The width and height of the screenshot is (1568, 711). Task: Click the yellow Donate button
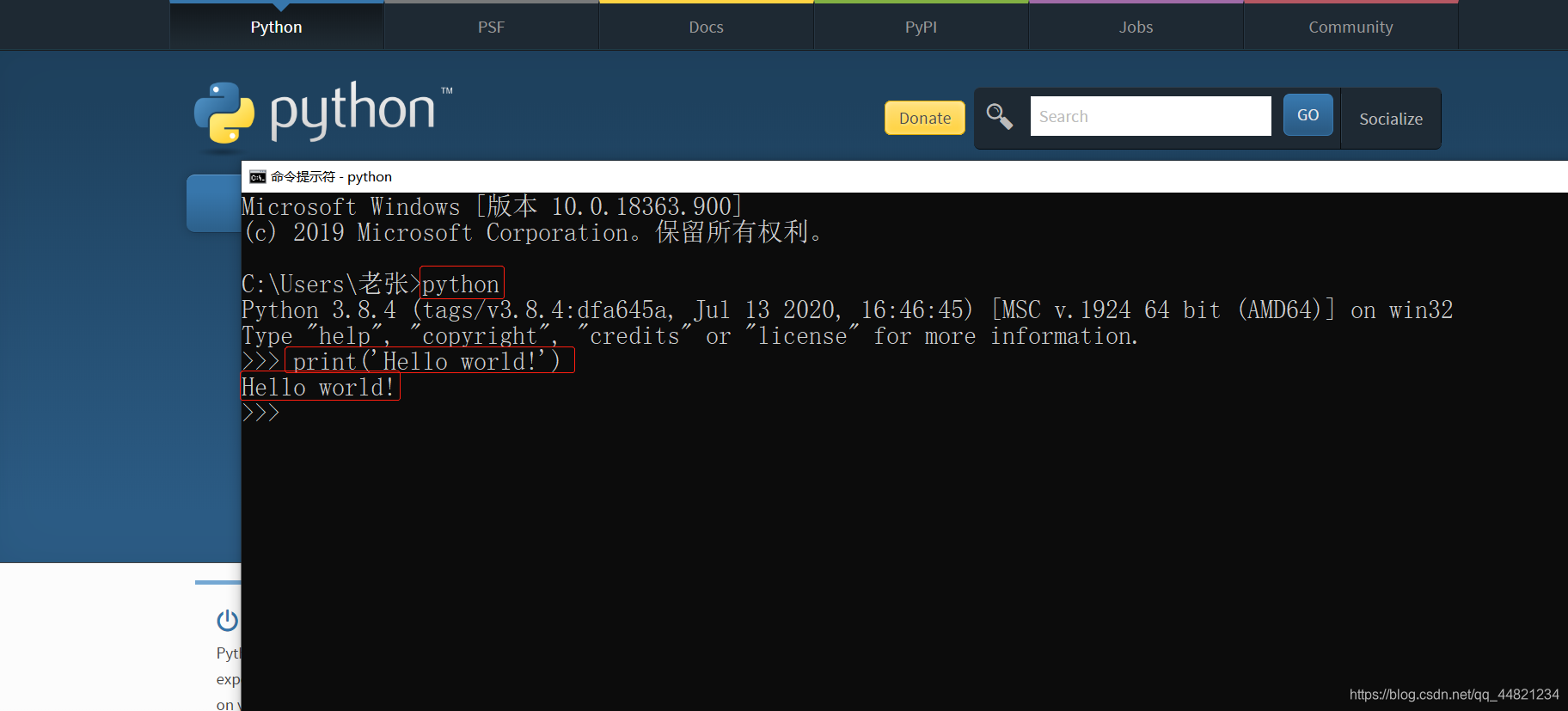pos(925,118)
